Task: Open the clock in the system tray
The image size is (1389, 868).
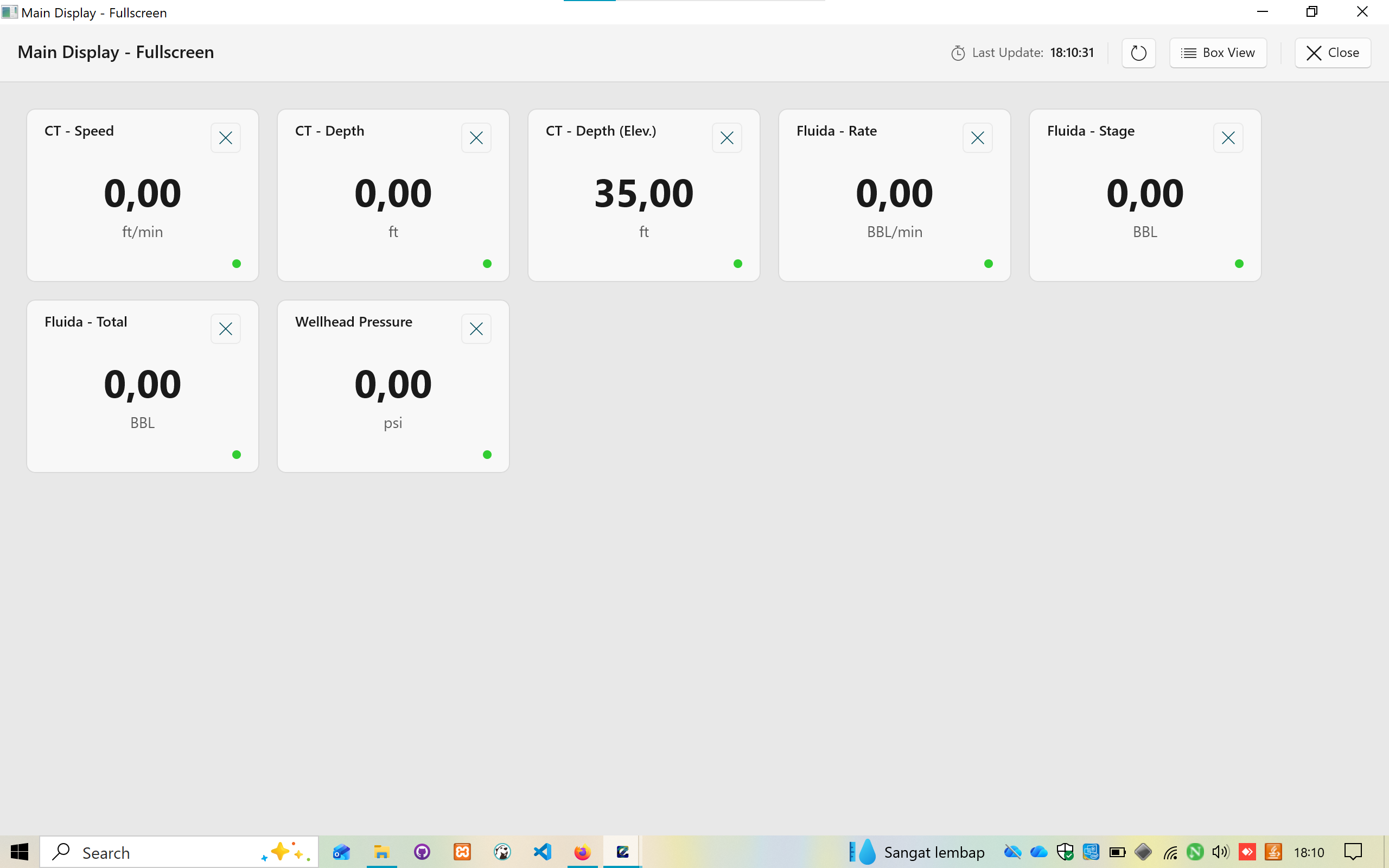Action: pyautogui.click(x=1310, y=852)
